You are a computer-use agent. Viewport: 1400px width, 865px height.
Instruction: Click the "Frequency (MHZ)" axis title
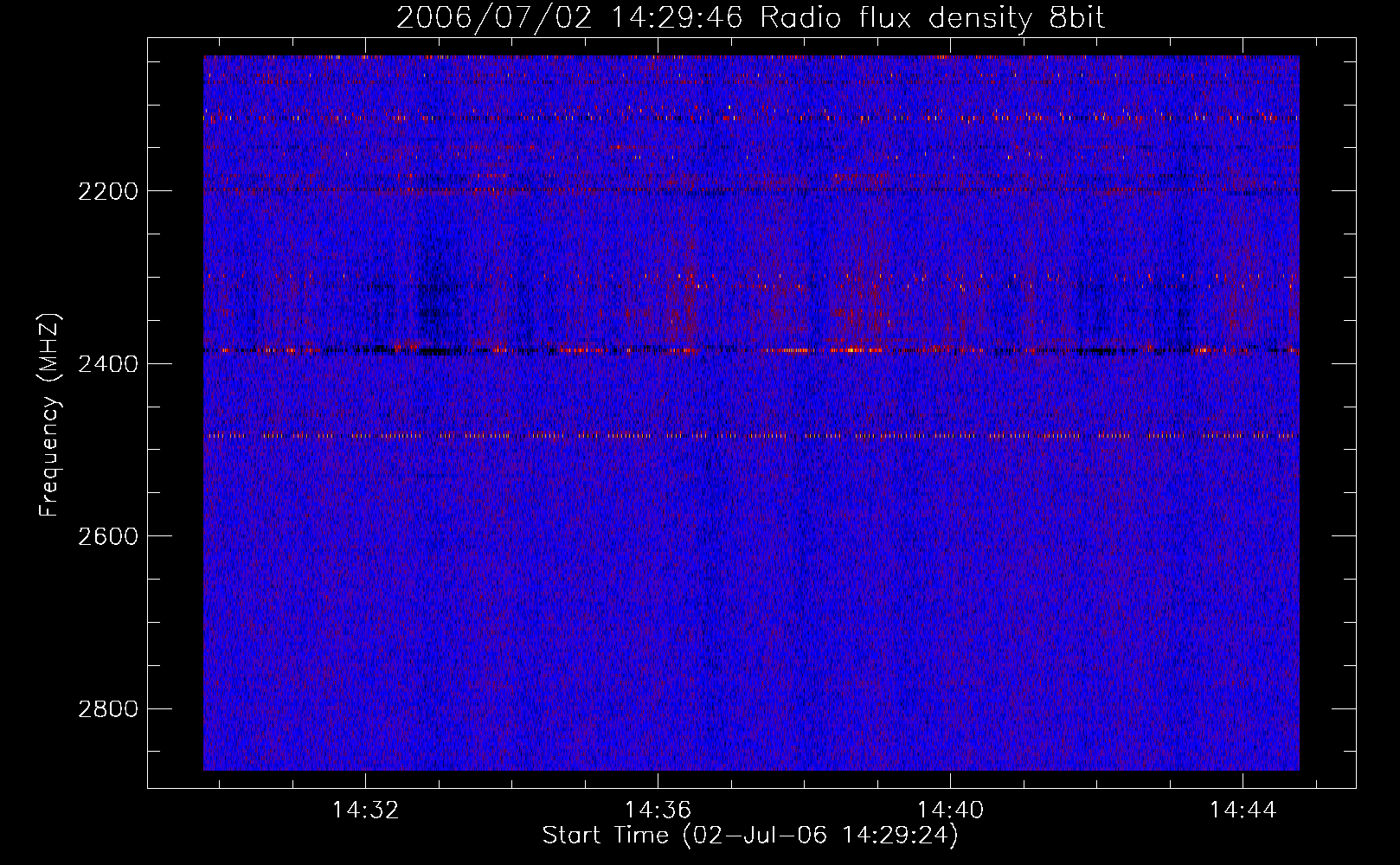[50, 415]
